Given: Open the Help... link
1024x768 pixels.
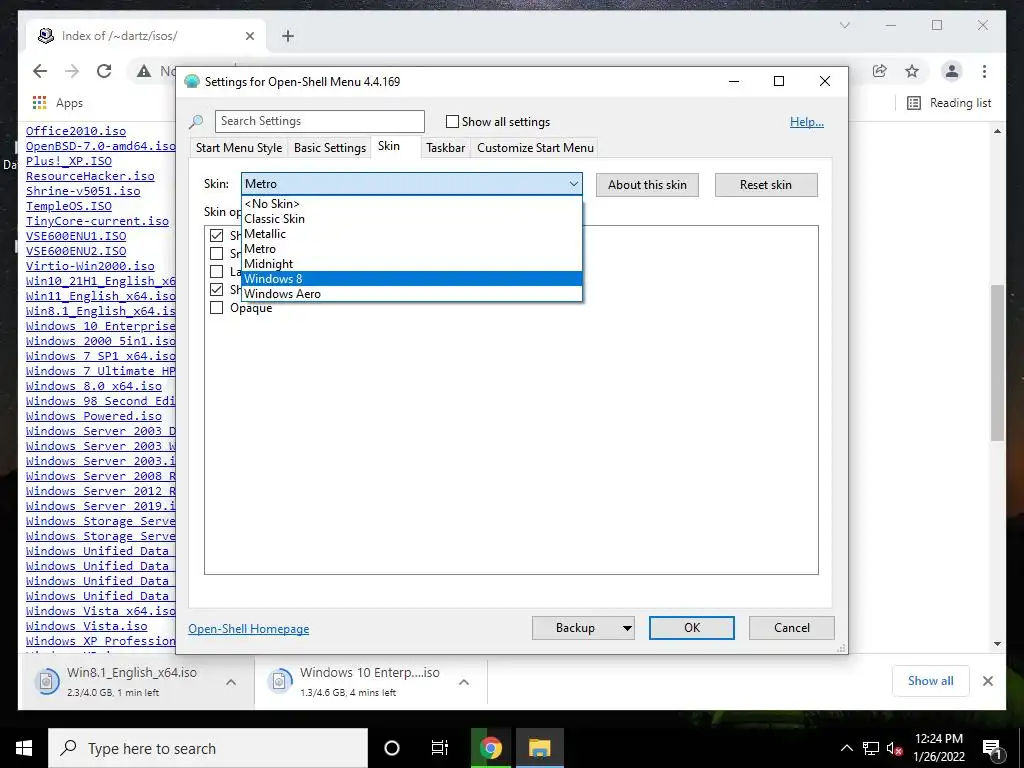Looking at the screenshot, I should pos(807,122).
